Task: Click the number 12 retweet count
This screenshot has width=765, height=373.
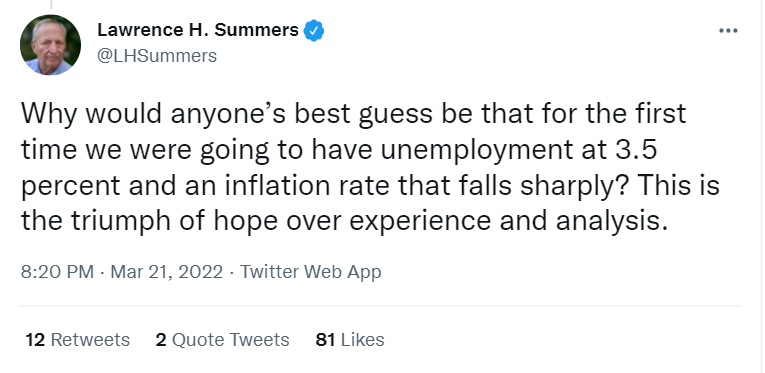Action: click(x=35, y=340)
